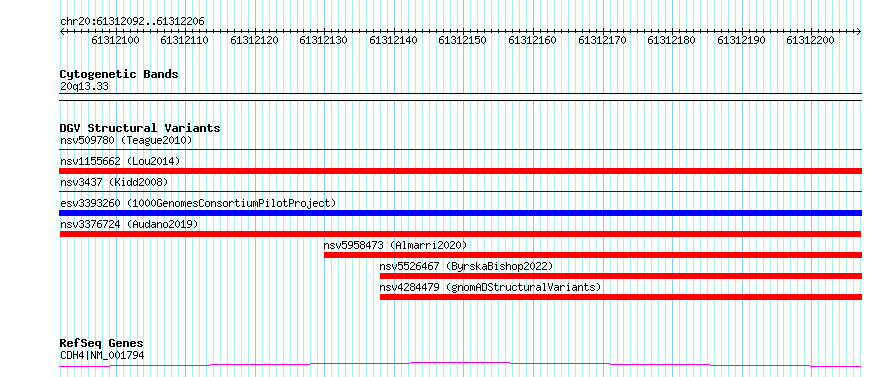Select the RefSeq Genes track title

pos(102,344)
